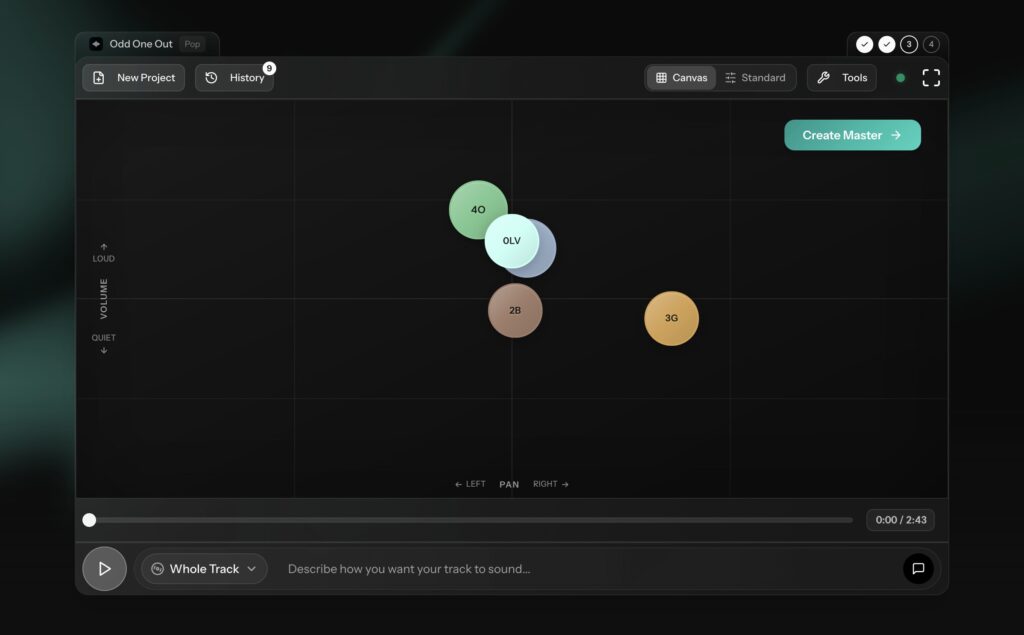Select step 4 circle at top right
This screenshot has width=1024, height=635.
pyautogui.click(x=931, y=44)
